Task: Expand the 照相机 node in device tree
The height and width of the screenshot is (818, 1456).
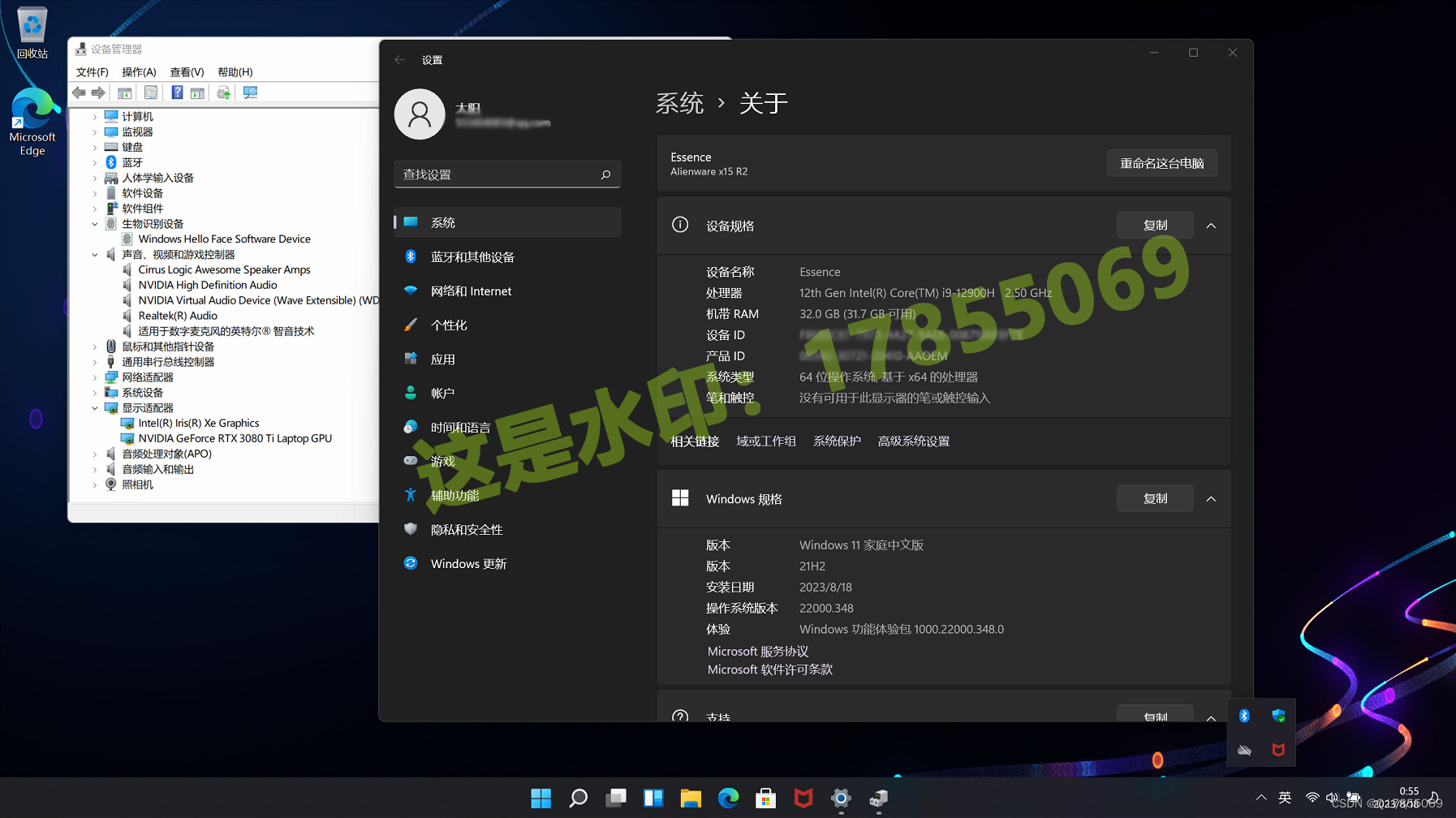Action: [x=95, y=485]
